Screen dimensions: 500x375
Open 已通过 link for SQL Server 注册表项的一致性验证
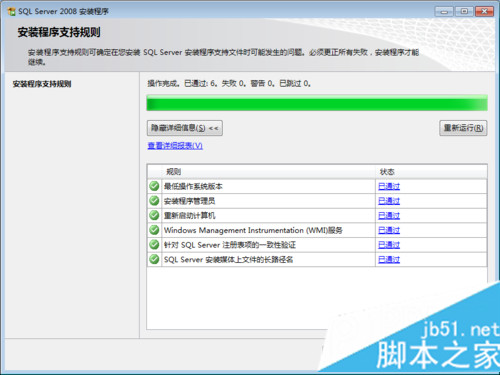click(x=389, y=245)
